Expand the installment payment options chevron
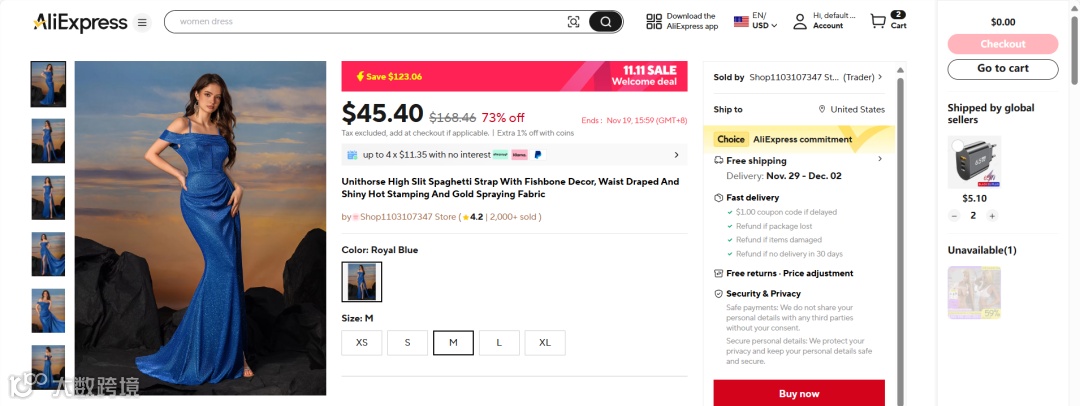The height and width of the screenshot is (406, 1080). [676, 155]
